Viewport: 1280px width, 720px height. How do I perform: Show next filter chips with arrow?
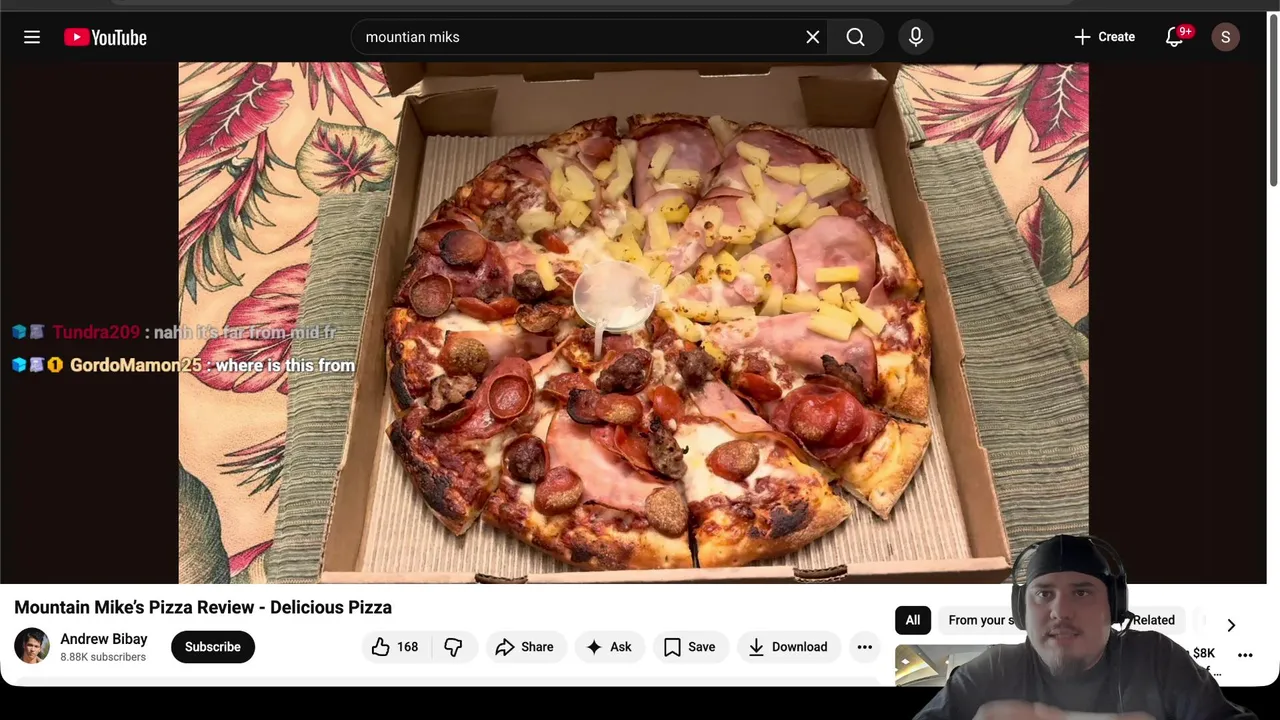click(x=1231, y=625)
